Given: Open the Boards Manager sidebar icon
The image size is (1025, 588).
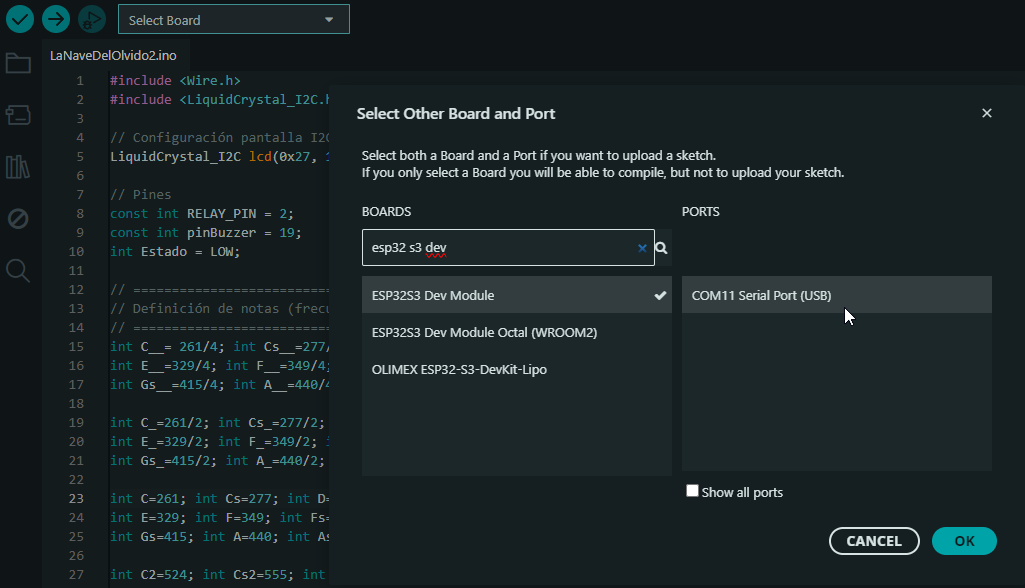Looking at the screenshot, I should (x=18, y=115).
